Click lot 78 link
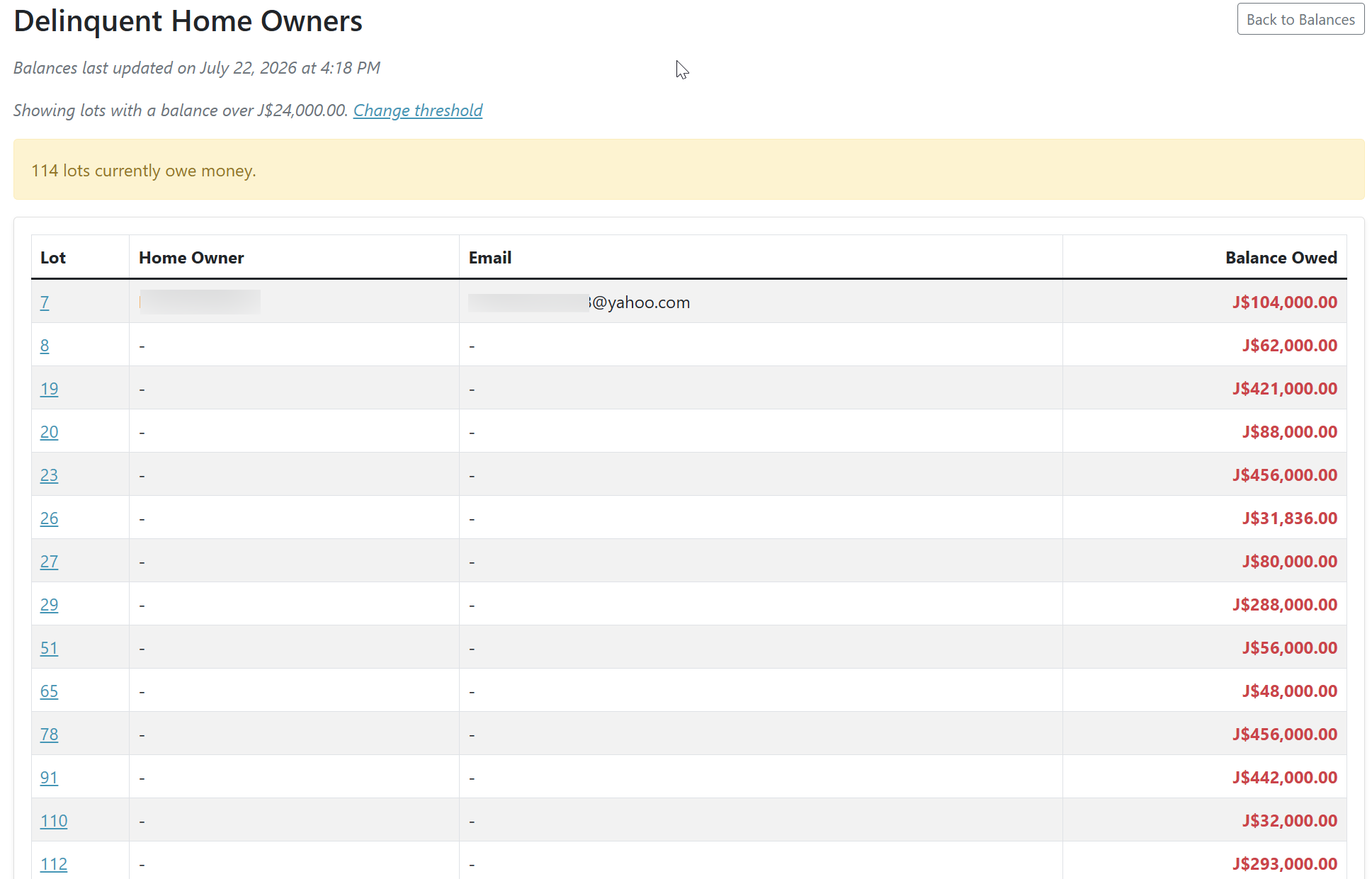 [49, 735]
